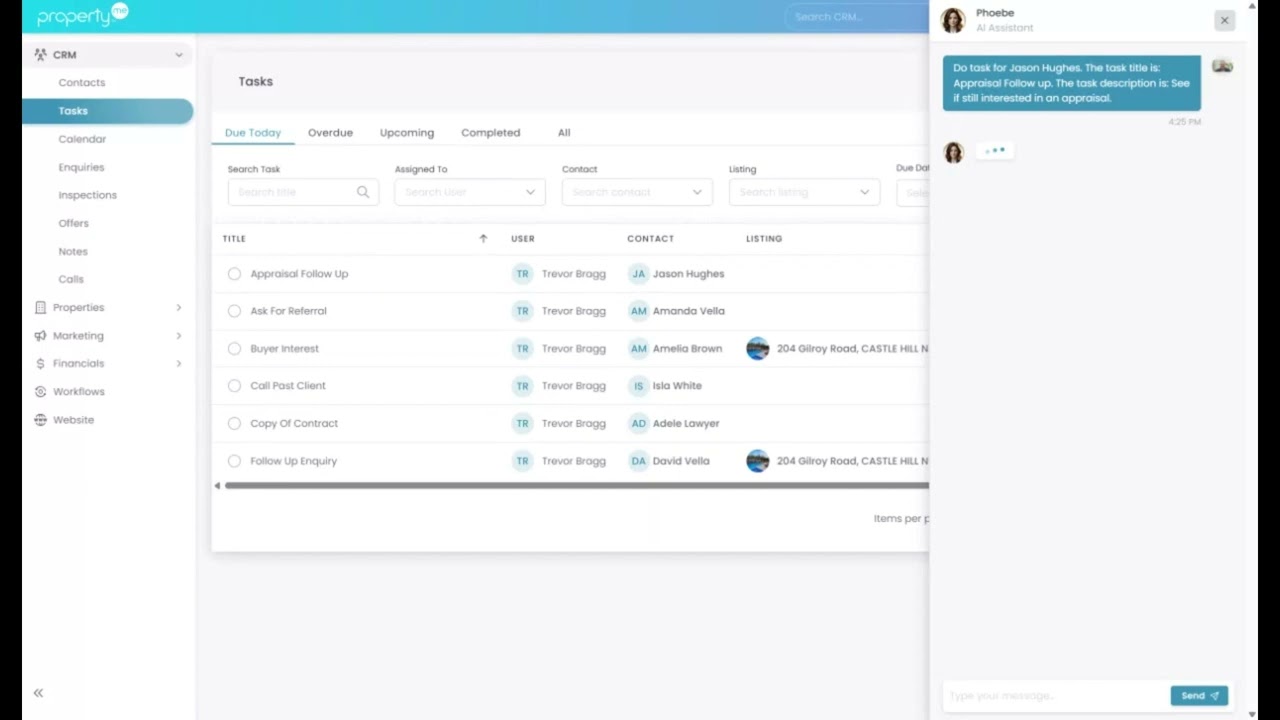
Task: Click the send paper-plane icon
Action: (x=1215, y=696)
